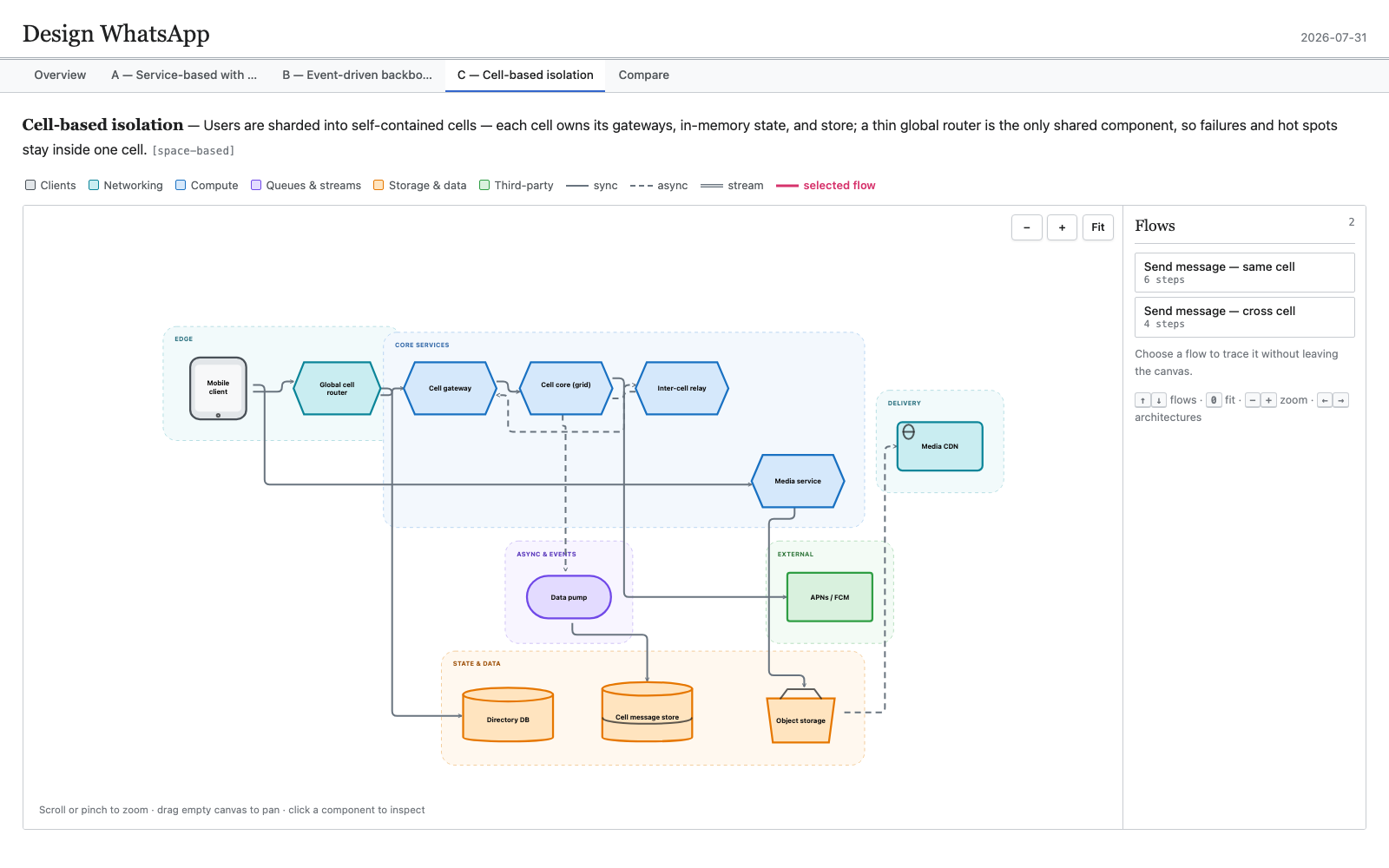This screenshot has width=1389, height=868.
Task: Click the DELIVERY group label
Action: coord(905,404)
